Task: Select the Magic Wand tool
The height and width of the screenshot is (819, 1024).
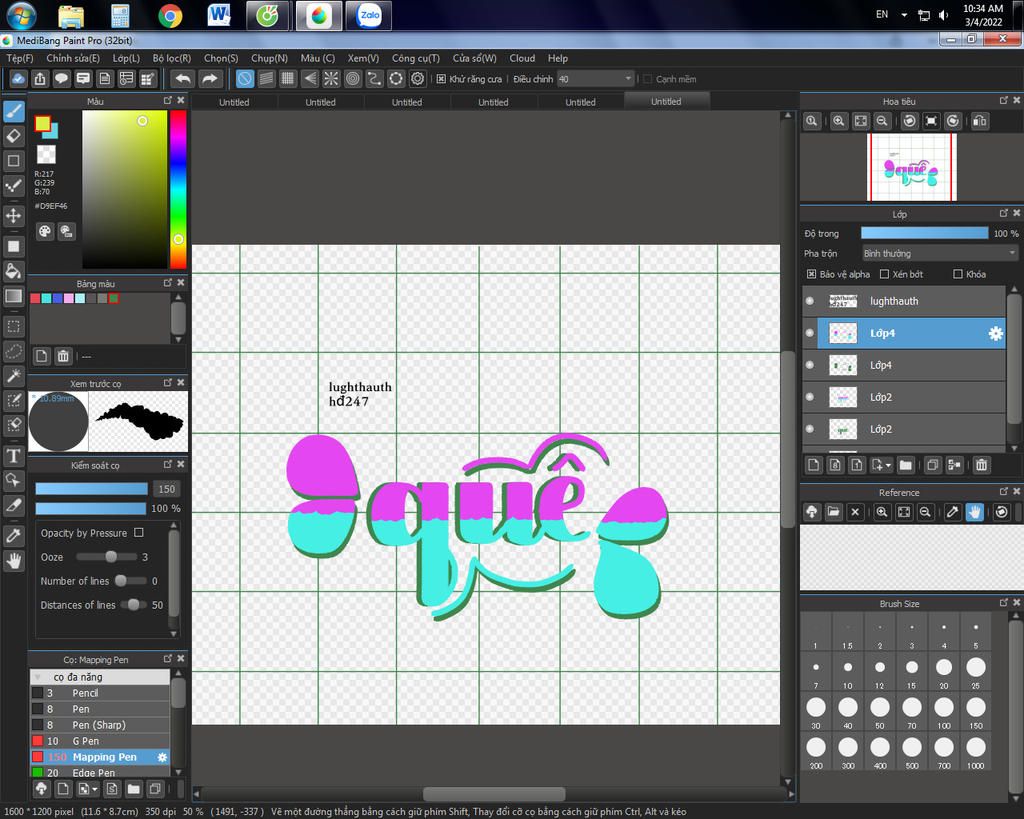Action: [14, 376]
